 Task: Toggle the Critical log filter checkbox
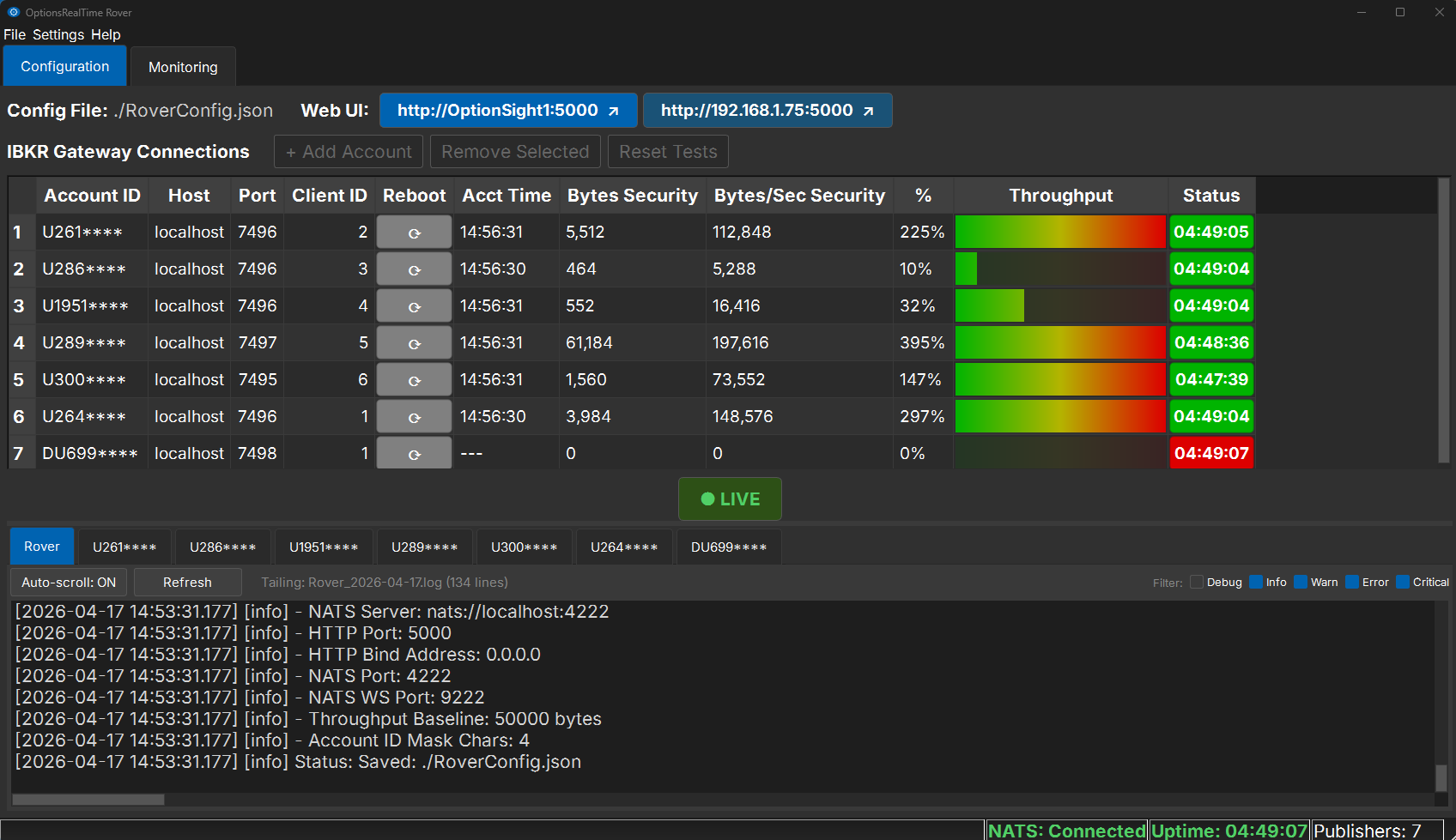click(1403, 582)
